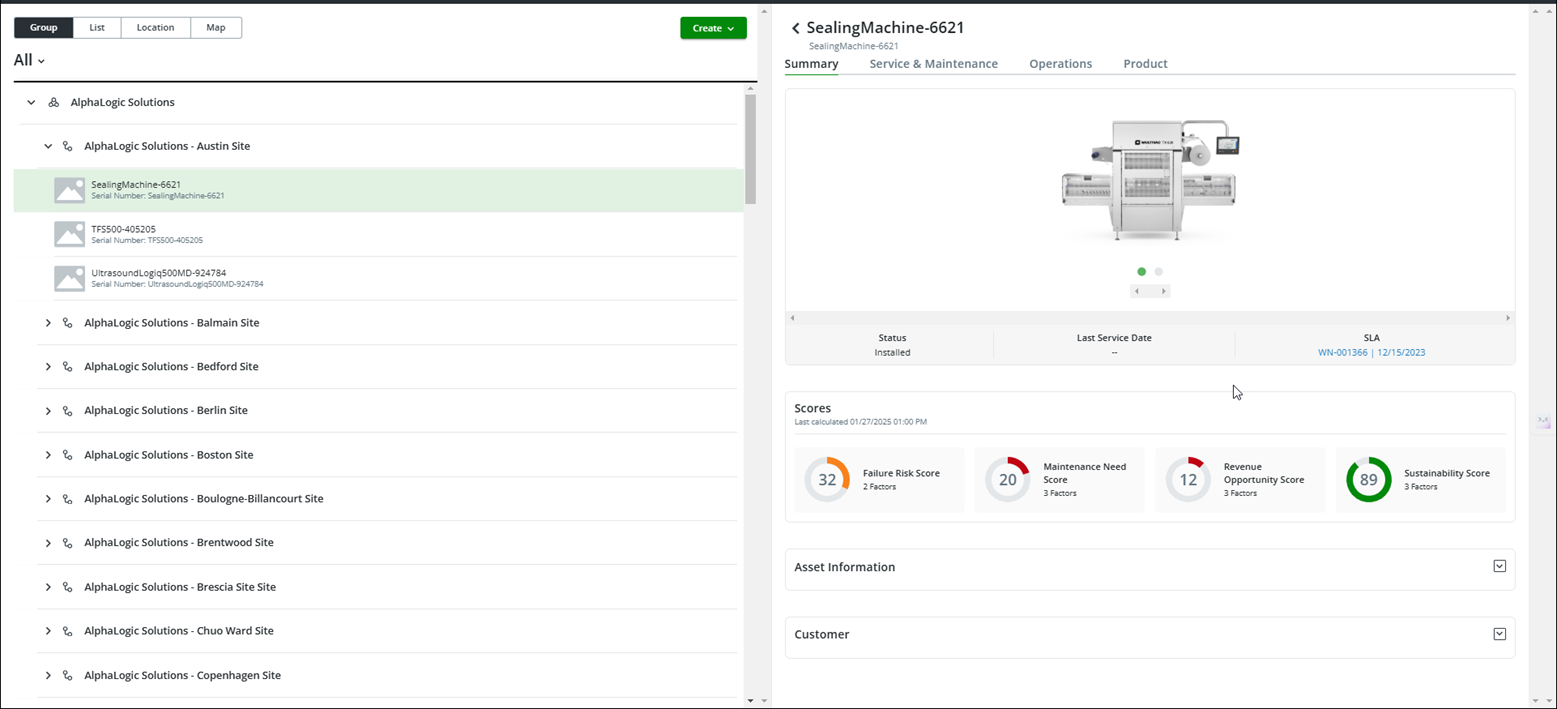Open the Service & Maintenance tab
This screenshot has width=1557, height=709.
coord(934,64)
